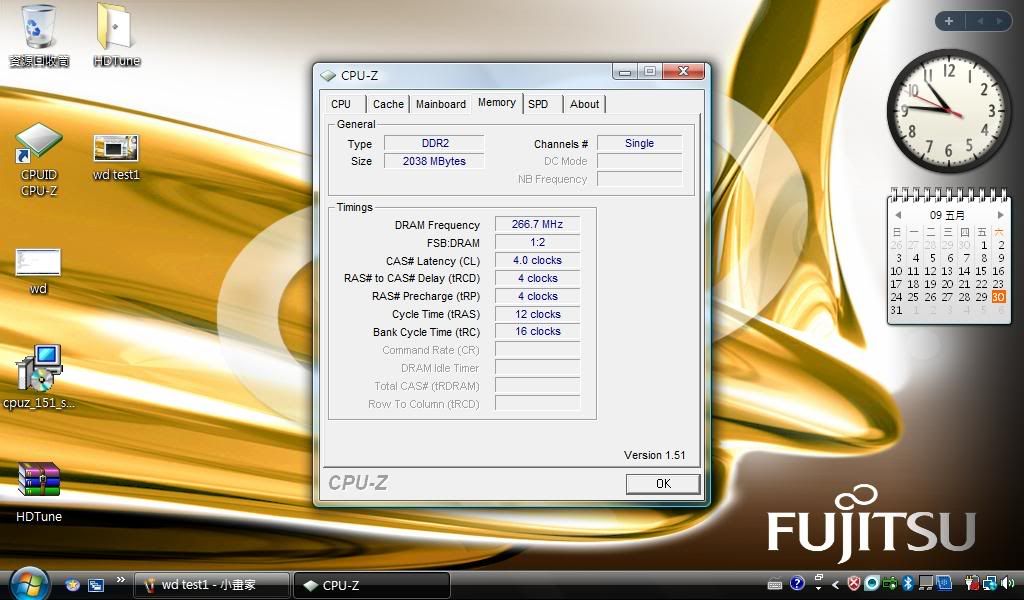
Task: Go to previous month in calendar gadget
Action: pos(898,215)
